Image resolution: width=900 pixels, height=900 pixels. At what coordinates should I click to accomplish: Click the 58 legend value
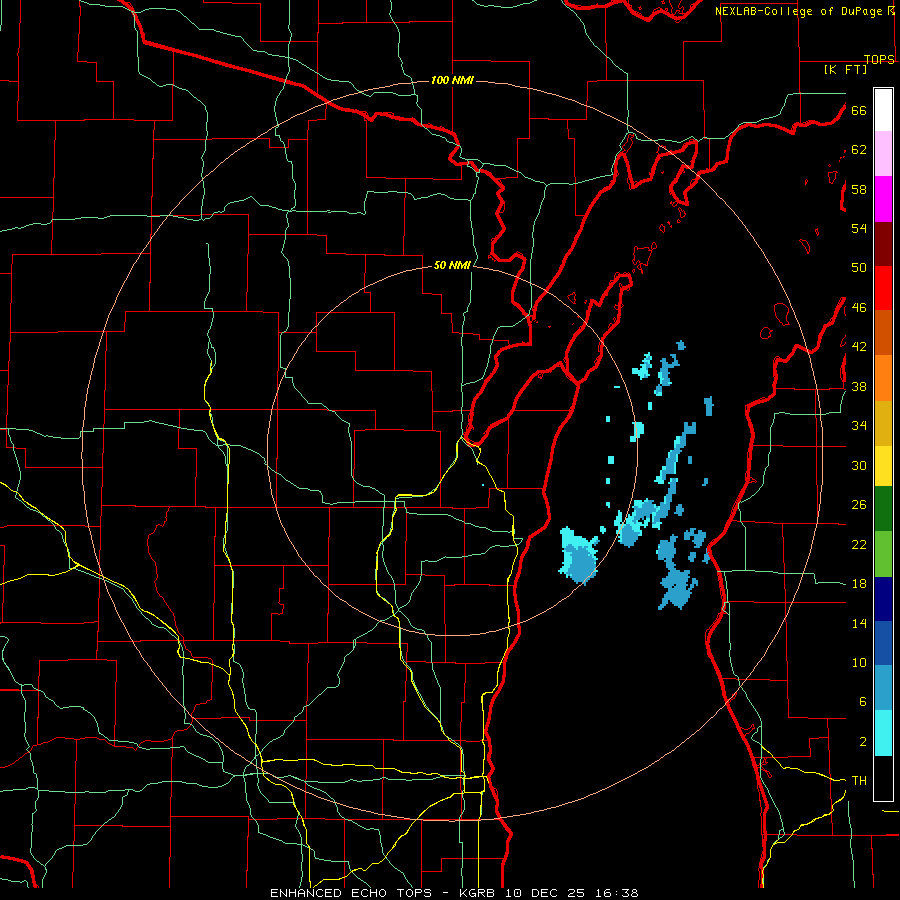(x=859, y=189)
